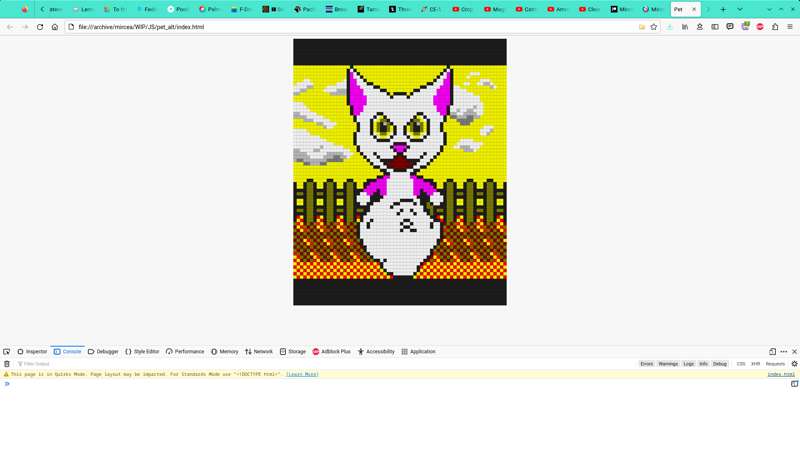The image size is (800, 450).
Task: Clear the console with the trash icon
Action: (7, 364)
